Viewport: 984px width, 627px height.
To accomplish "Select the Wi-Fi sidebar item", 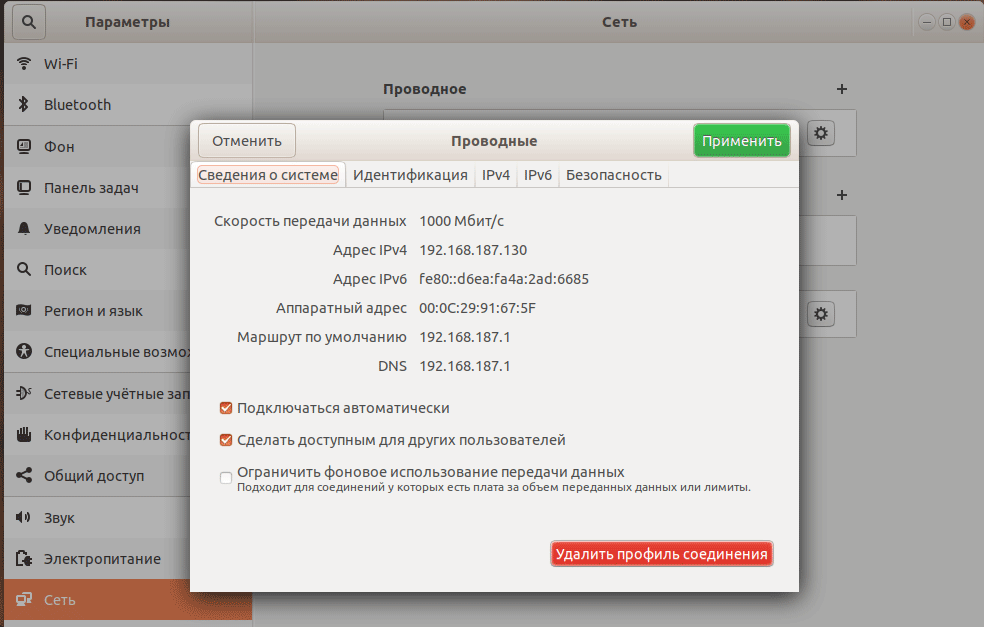I will (128, 63).
